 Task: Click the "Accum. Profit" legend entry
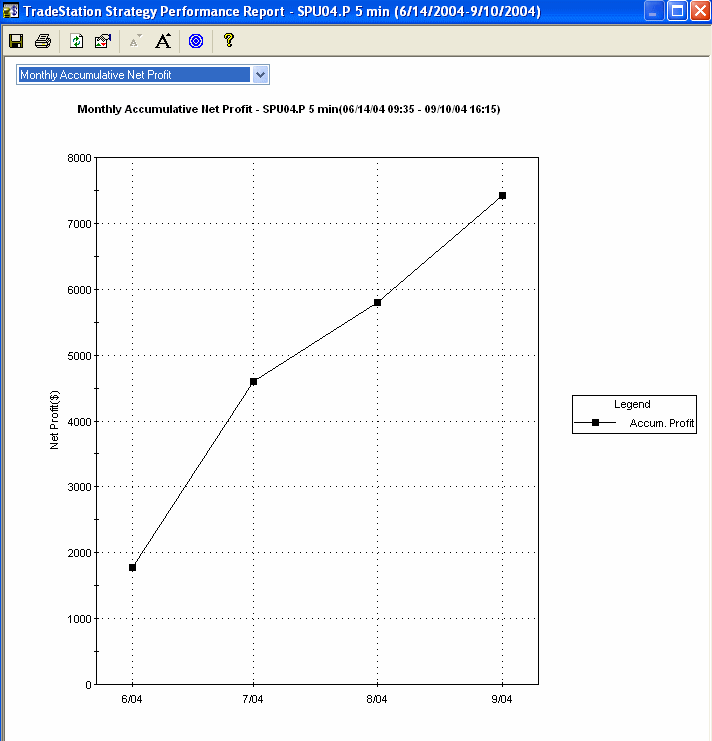pyautogui.click(x=661, y=423)
